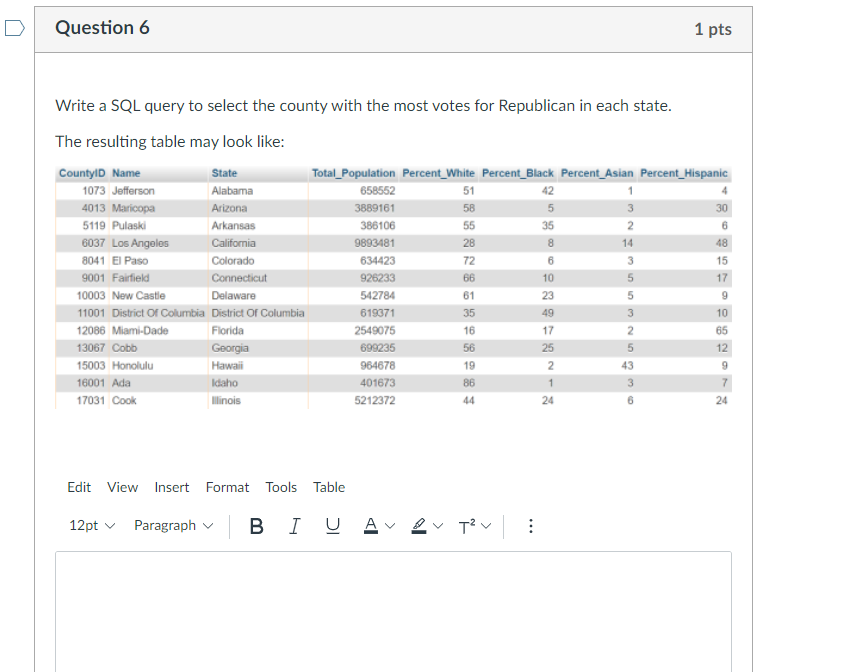This screenshot has height=672, width=859.
Task: Expand the highlight color picker arrow
Action: click(x=438, y=526)
